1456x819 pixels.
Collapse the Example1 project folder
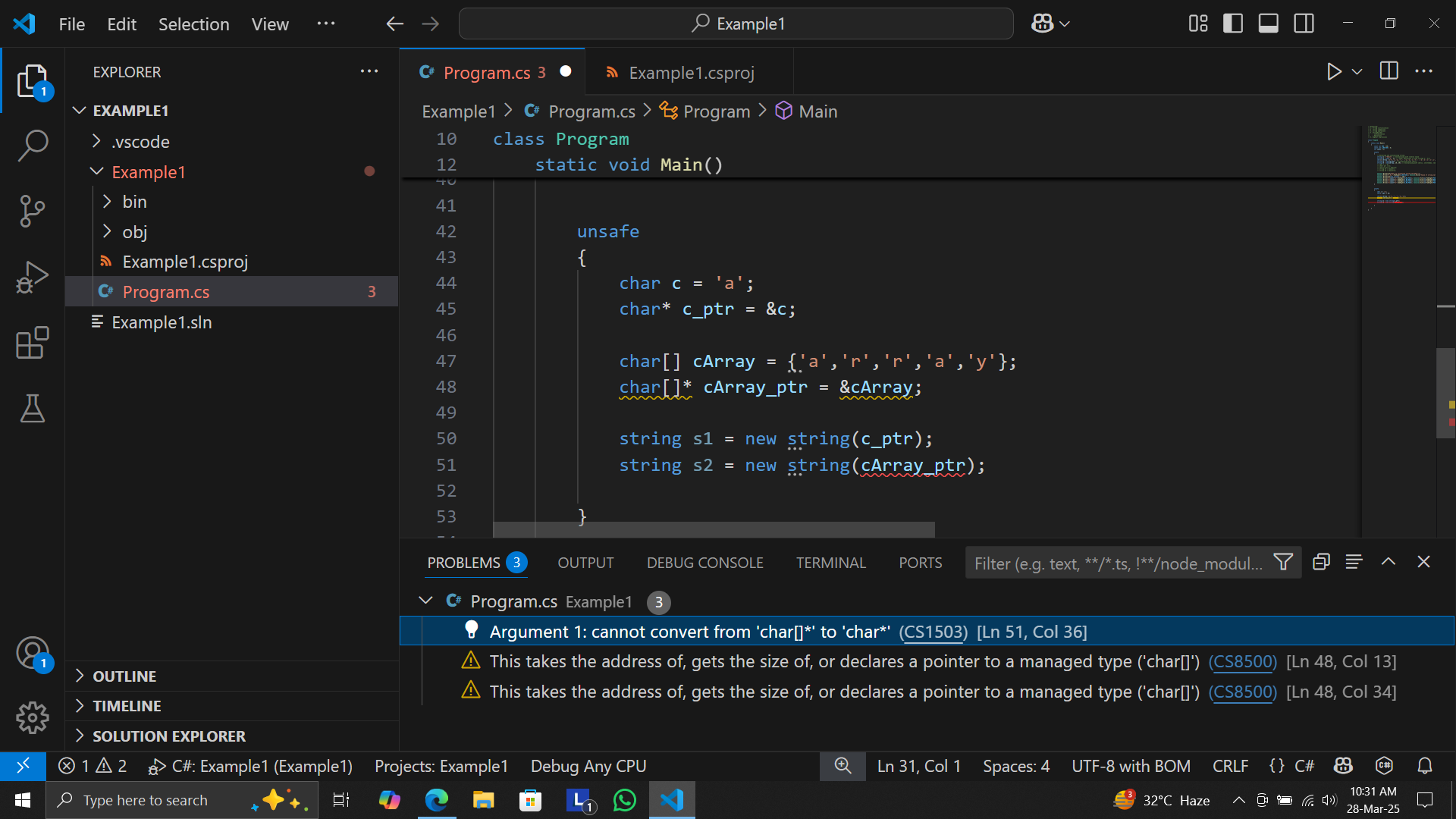pyautogui.click(x=96, y=171)
